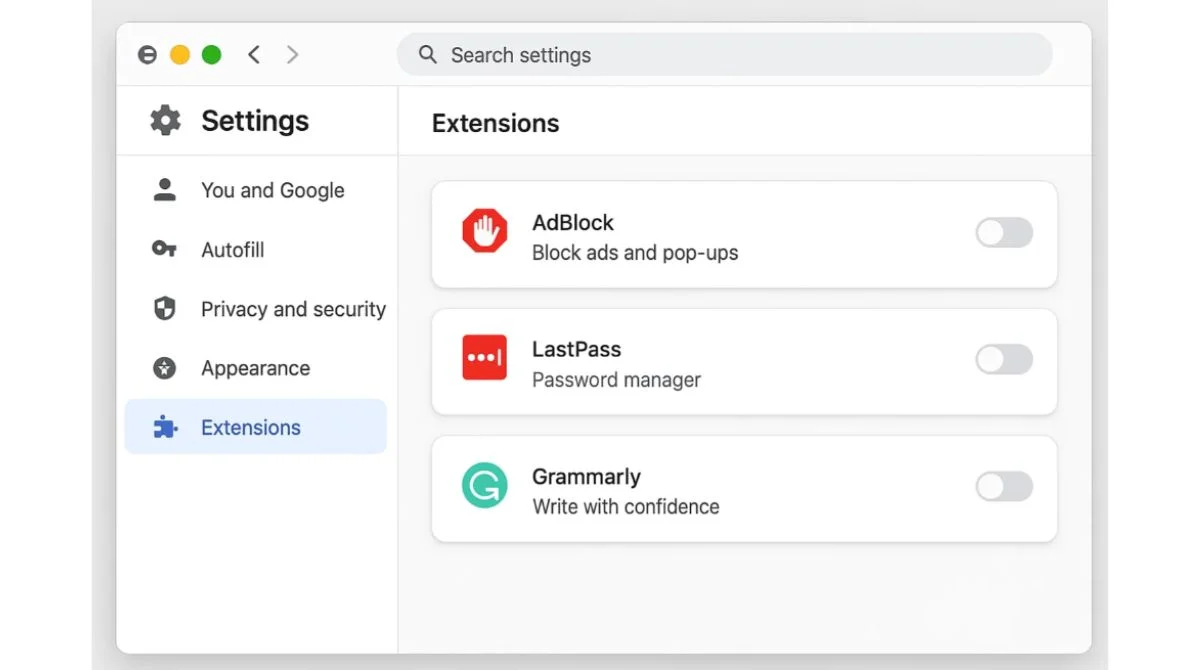Select Extensions in the sidebar
This screenshot has width=1200, height=670.
[256, 427]
